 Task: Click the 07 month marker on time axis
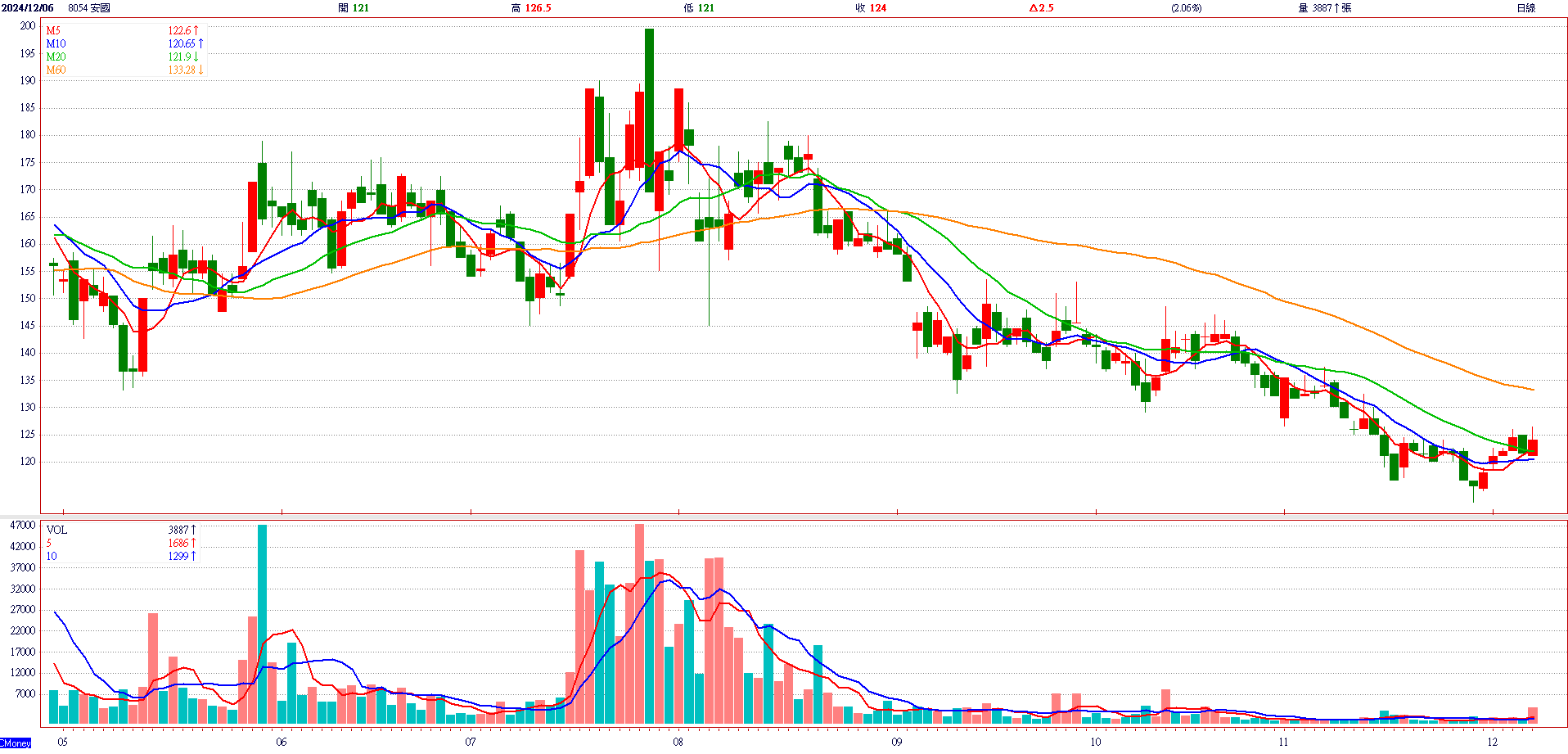(471, 742)
